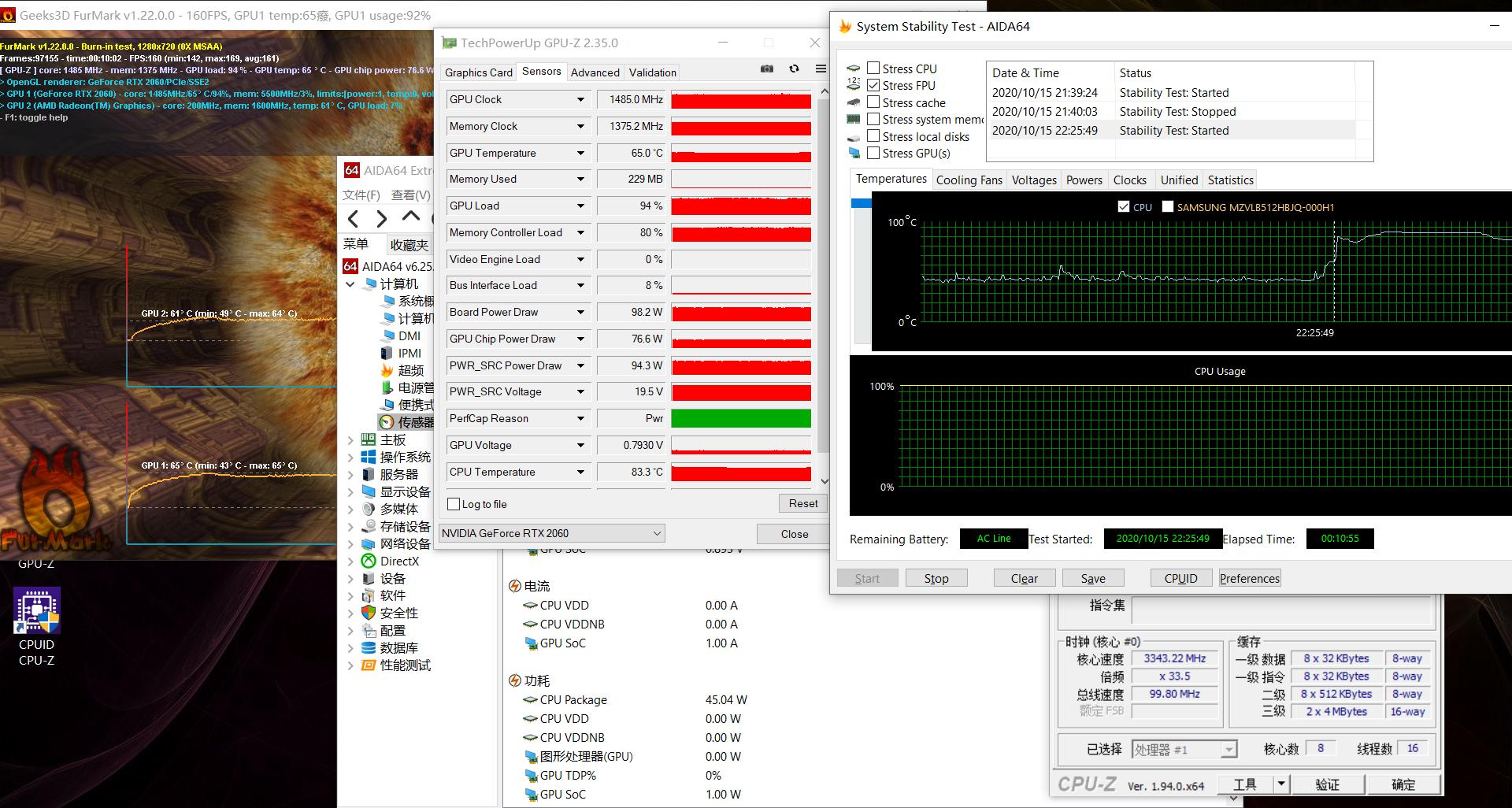
Task: Open the GPU Clock sensor dropdown arrow
Action: (x=580, y=100)
